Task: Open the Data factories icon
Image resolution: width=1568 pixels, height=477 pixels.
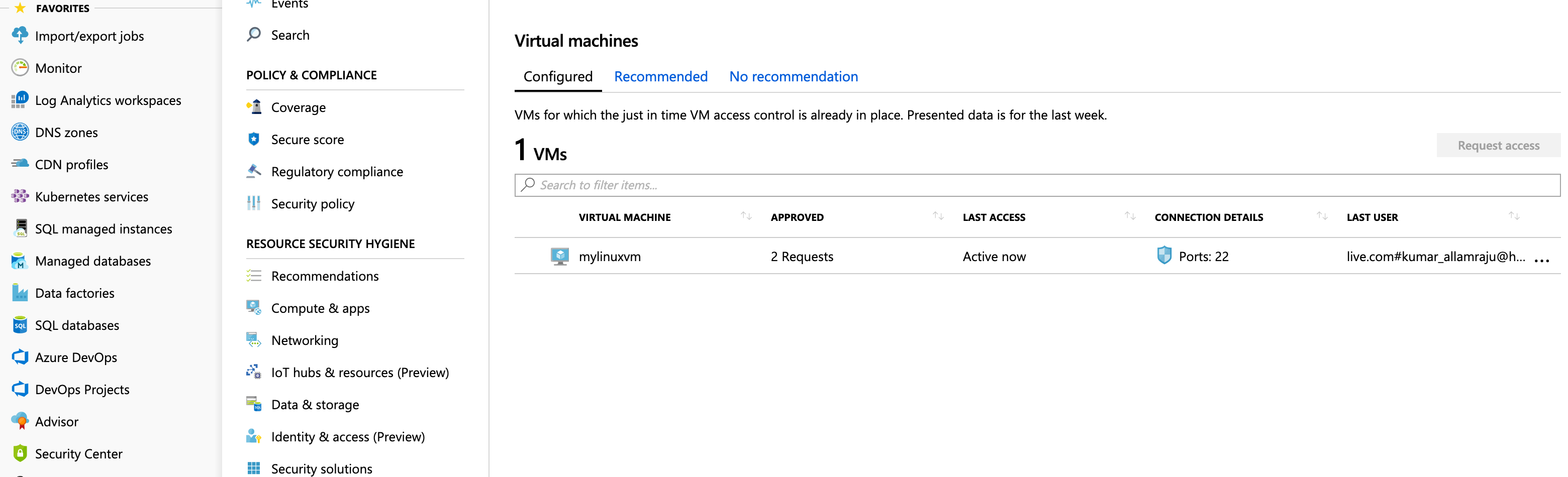Action: tap(20, 293)
